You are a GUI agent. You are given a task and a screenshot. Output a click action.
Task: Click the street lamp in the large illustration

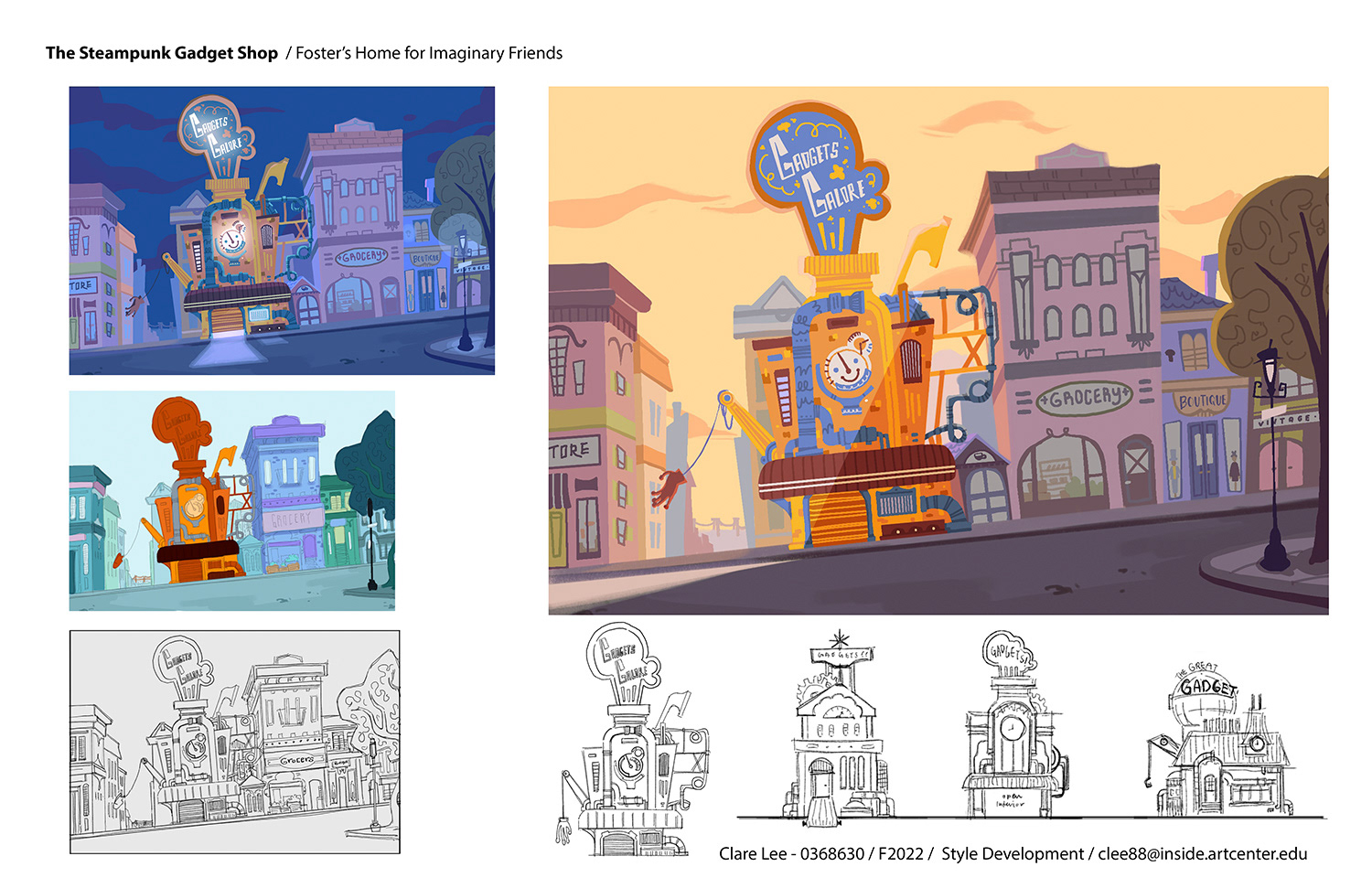click(x=1273, y=457)
